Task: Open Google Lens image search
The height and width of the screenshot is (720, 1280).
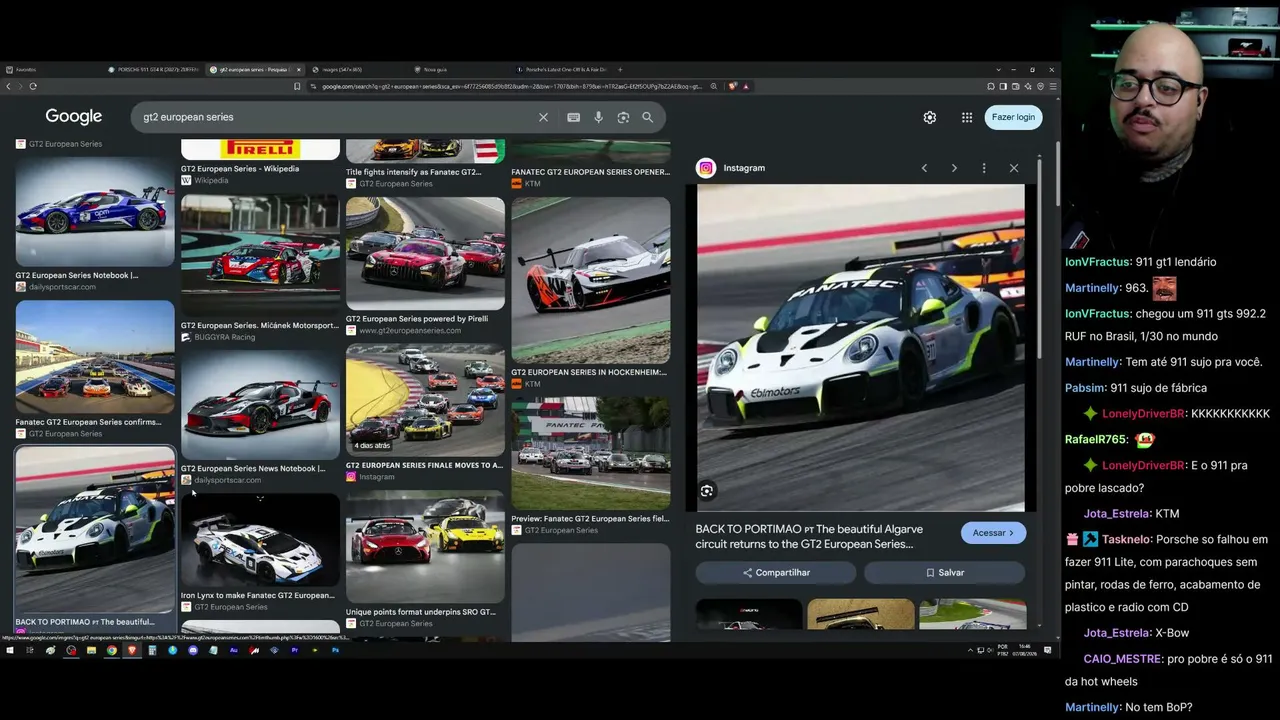Action: [x=623, y=117]
